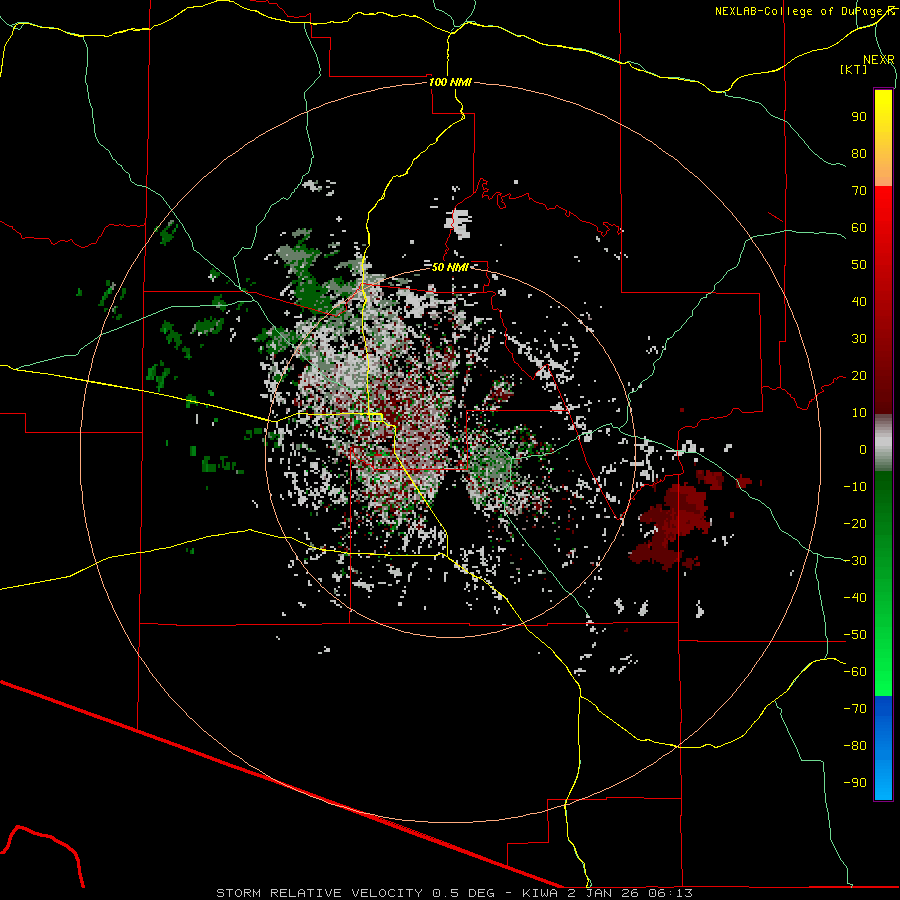Image resolution: width=900 pixels, height=900 pixels.
Task: Select the 30 value on velocity scale
Action: point(859,339)
